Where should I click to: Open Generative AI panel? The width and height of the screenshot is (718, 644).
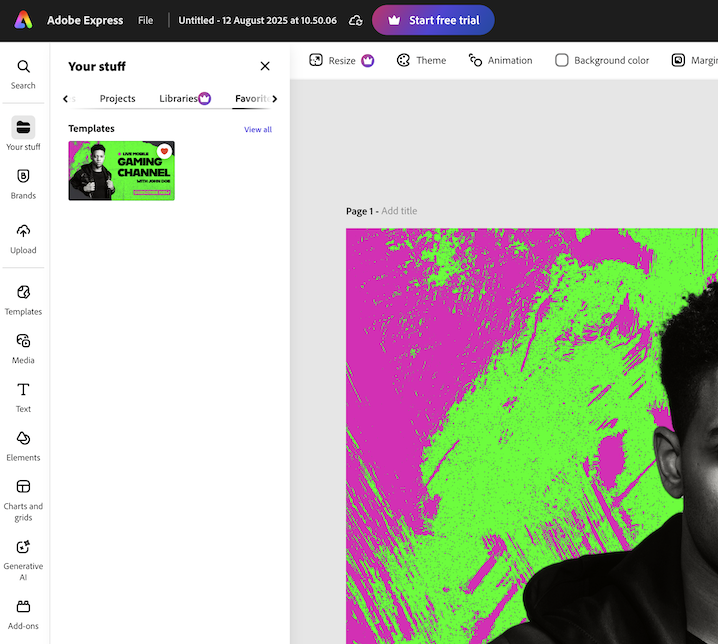(23, 560)
